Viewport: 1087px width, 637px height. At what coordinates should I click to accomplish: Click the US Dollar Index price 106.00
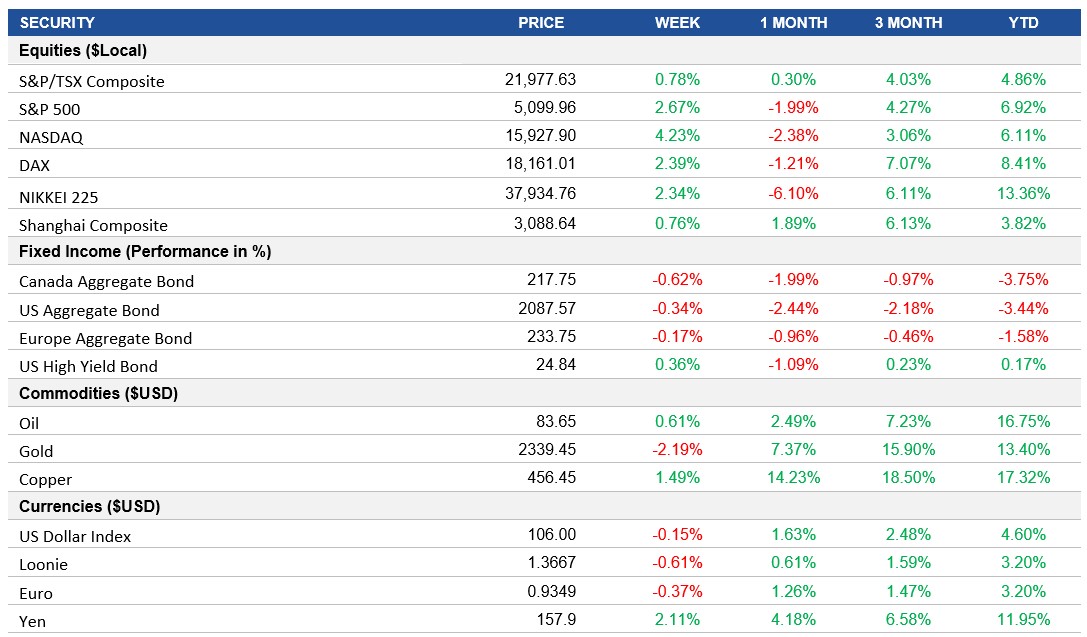(x=552, y=534)
